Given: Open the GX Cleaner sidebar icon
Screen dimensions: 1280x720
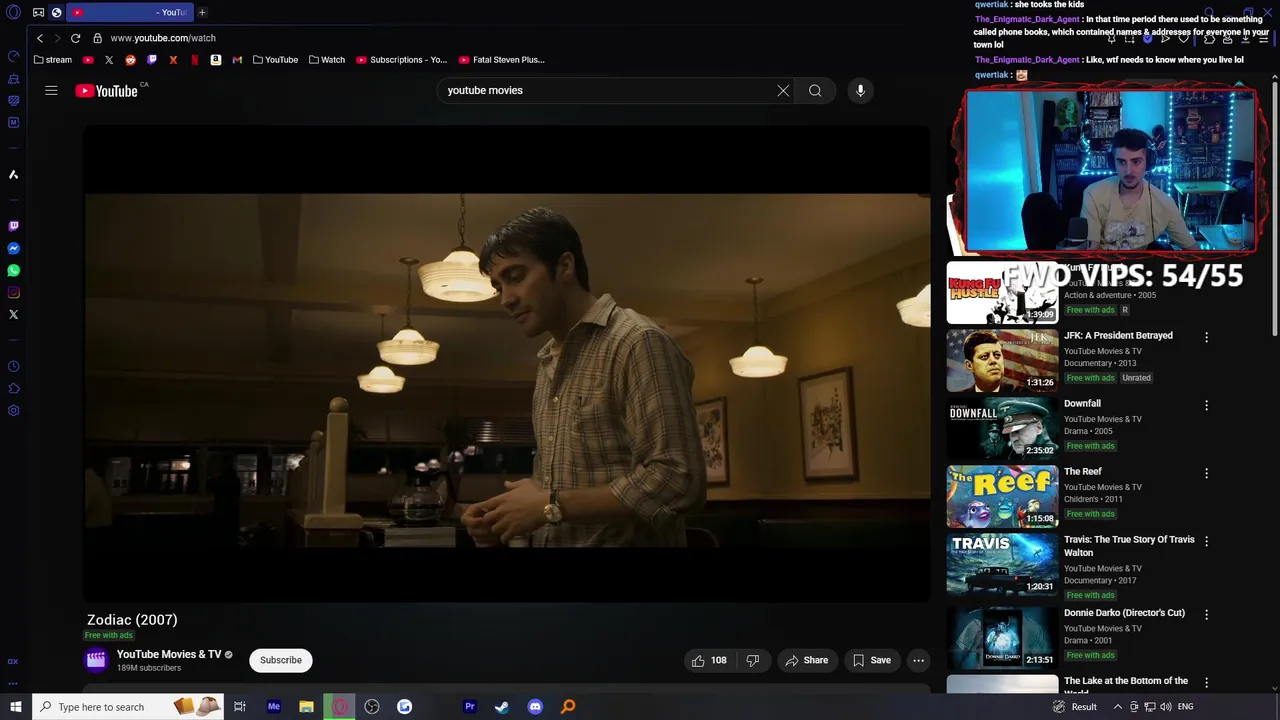Looking at the screenshot, I should tap(13, 78).
